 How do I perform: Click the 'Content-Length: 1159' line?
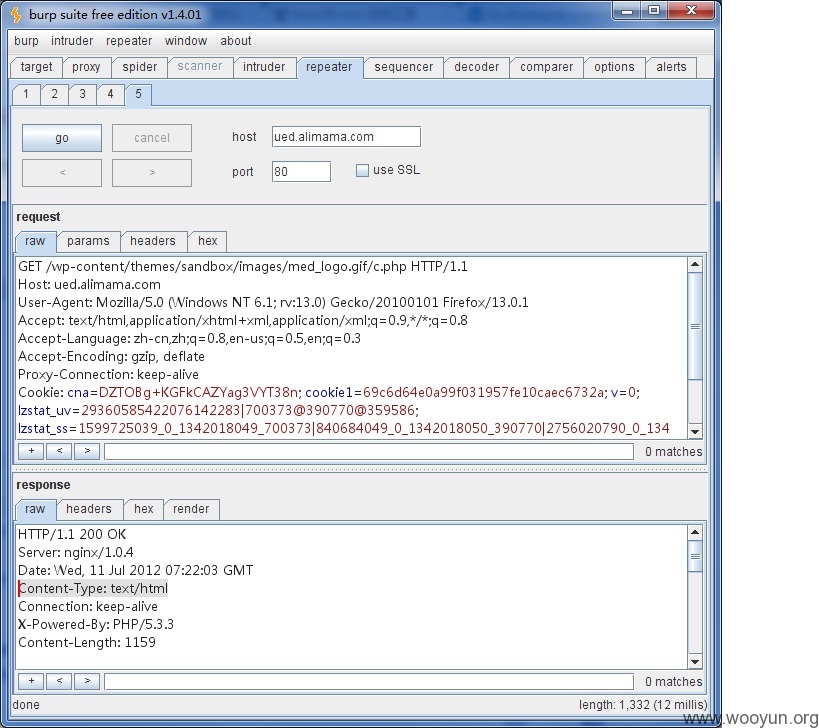(x=87, y=642)
